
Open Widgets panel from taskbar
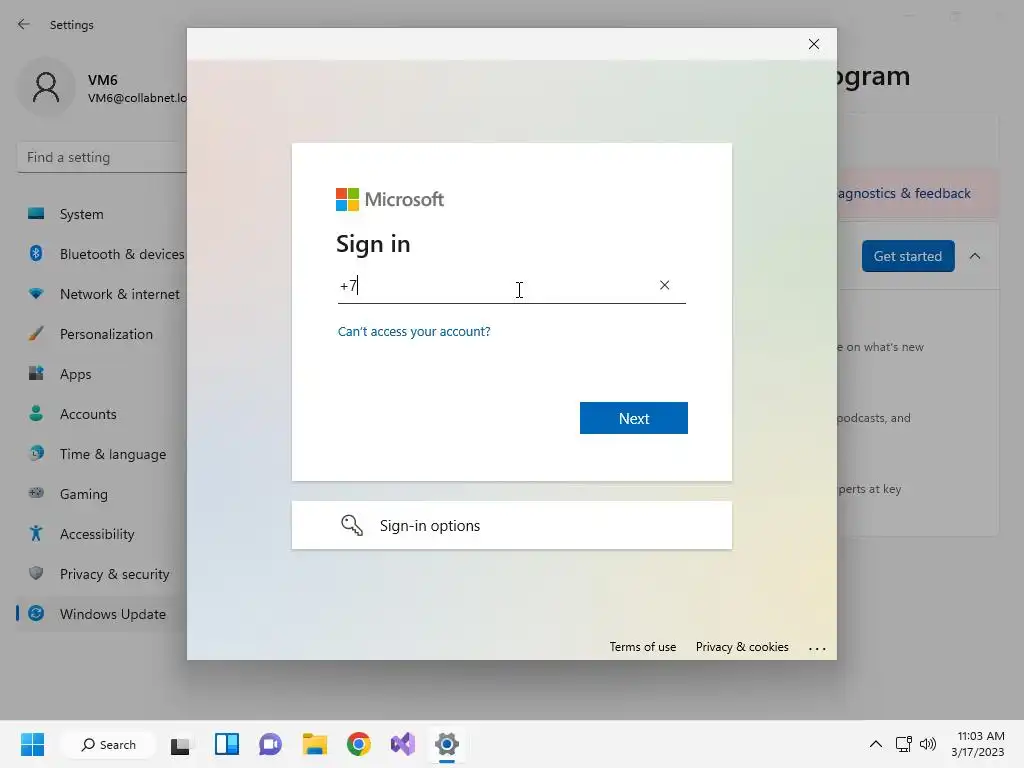tap(227, 744)
